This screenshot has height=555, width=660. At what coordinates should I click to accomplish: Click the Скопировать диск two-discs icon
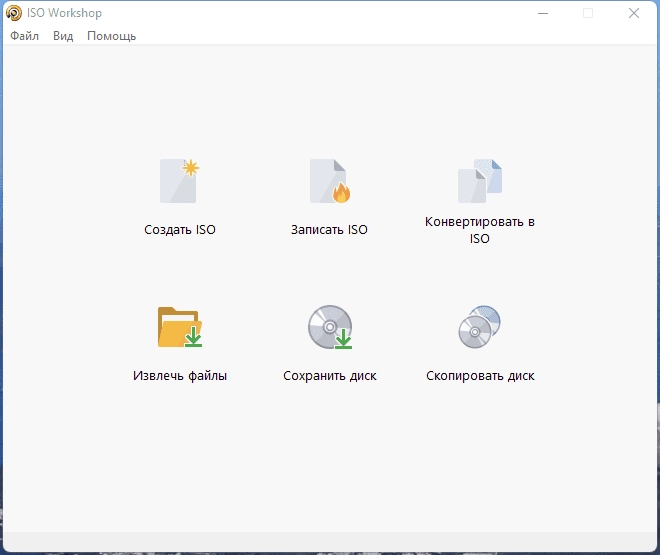point(480,327)
